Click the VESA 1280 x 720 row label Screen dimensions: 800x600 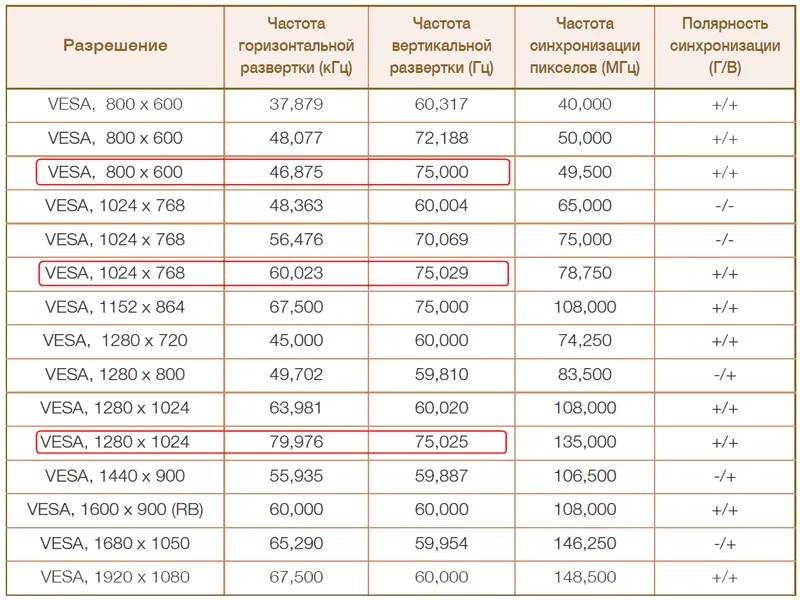tap(115, 340)
